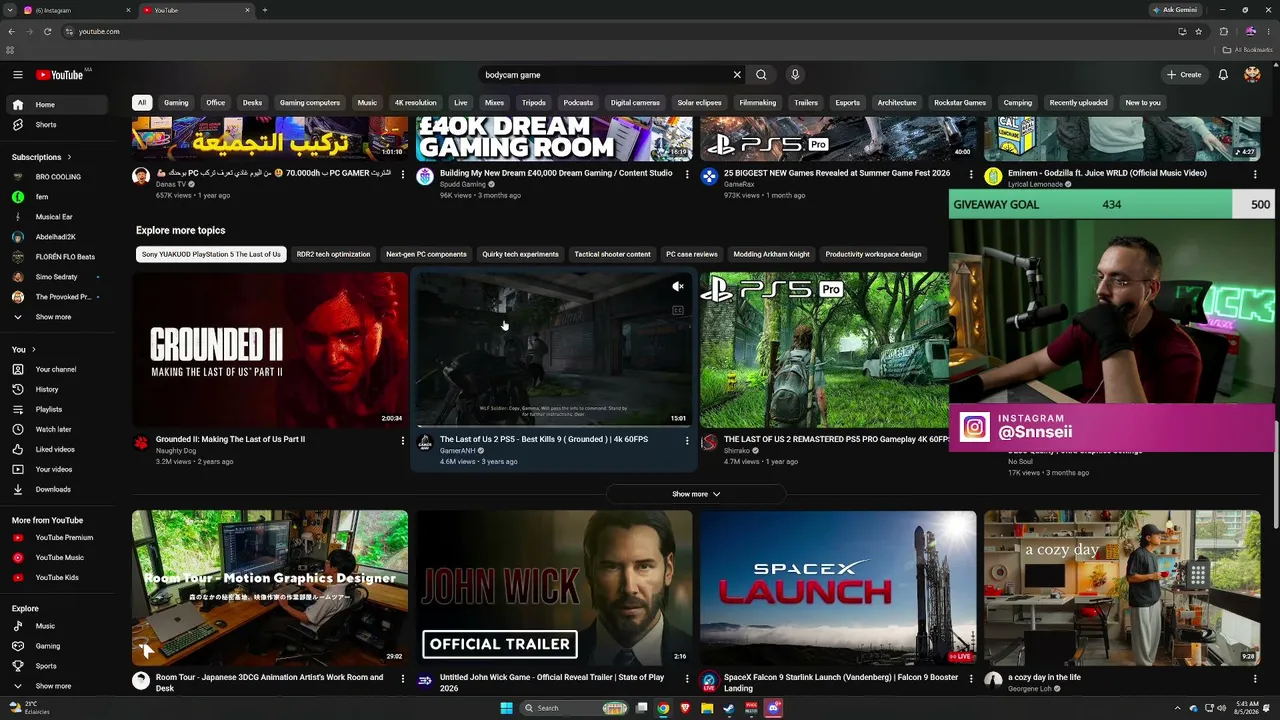Open the Shorts sidebar item
The width and height of the screenshot is (1280, 720).
[58, 125]
